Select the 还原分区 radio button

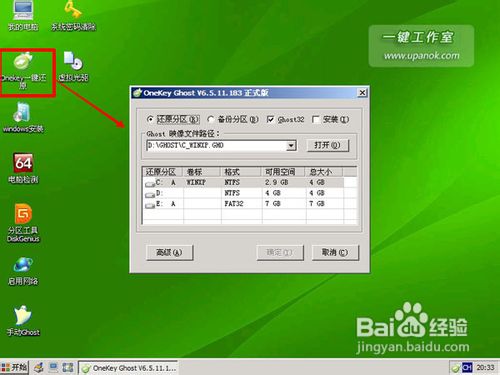click(150, 119)
